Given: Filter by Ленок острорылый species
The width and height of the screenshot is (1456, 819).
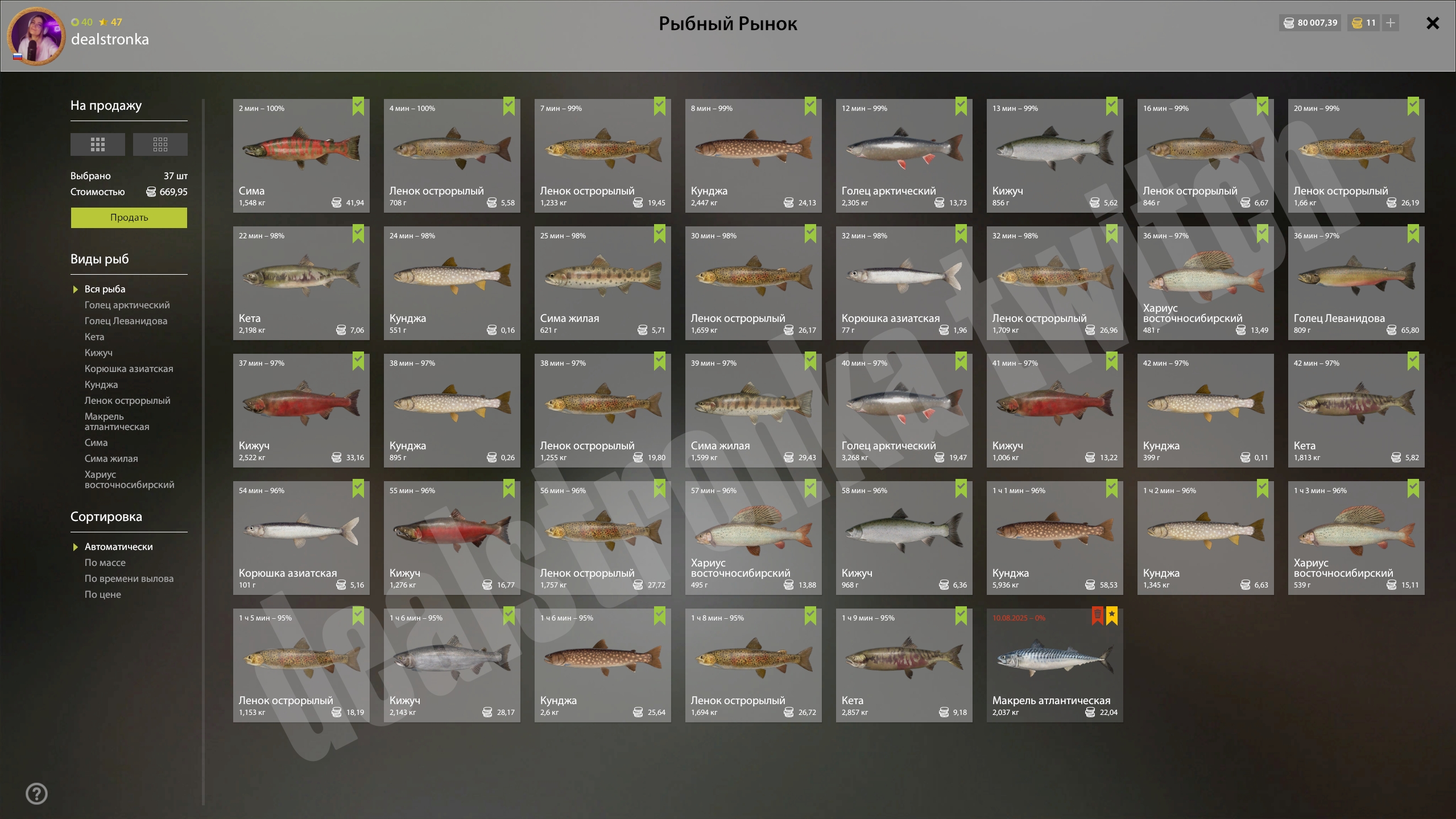Looking at the screenshot, I should pyautogui.click(x=127, y=400).
